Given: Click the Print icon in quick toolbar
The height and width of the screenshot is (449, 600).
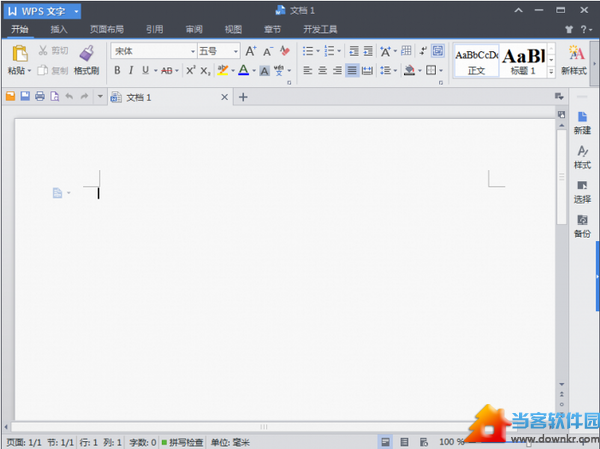Looking at the screenshot, I should pyautogui.click(x=40, y=96).
